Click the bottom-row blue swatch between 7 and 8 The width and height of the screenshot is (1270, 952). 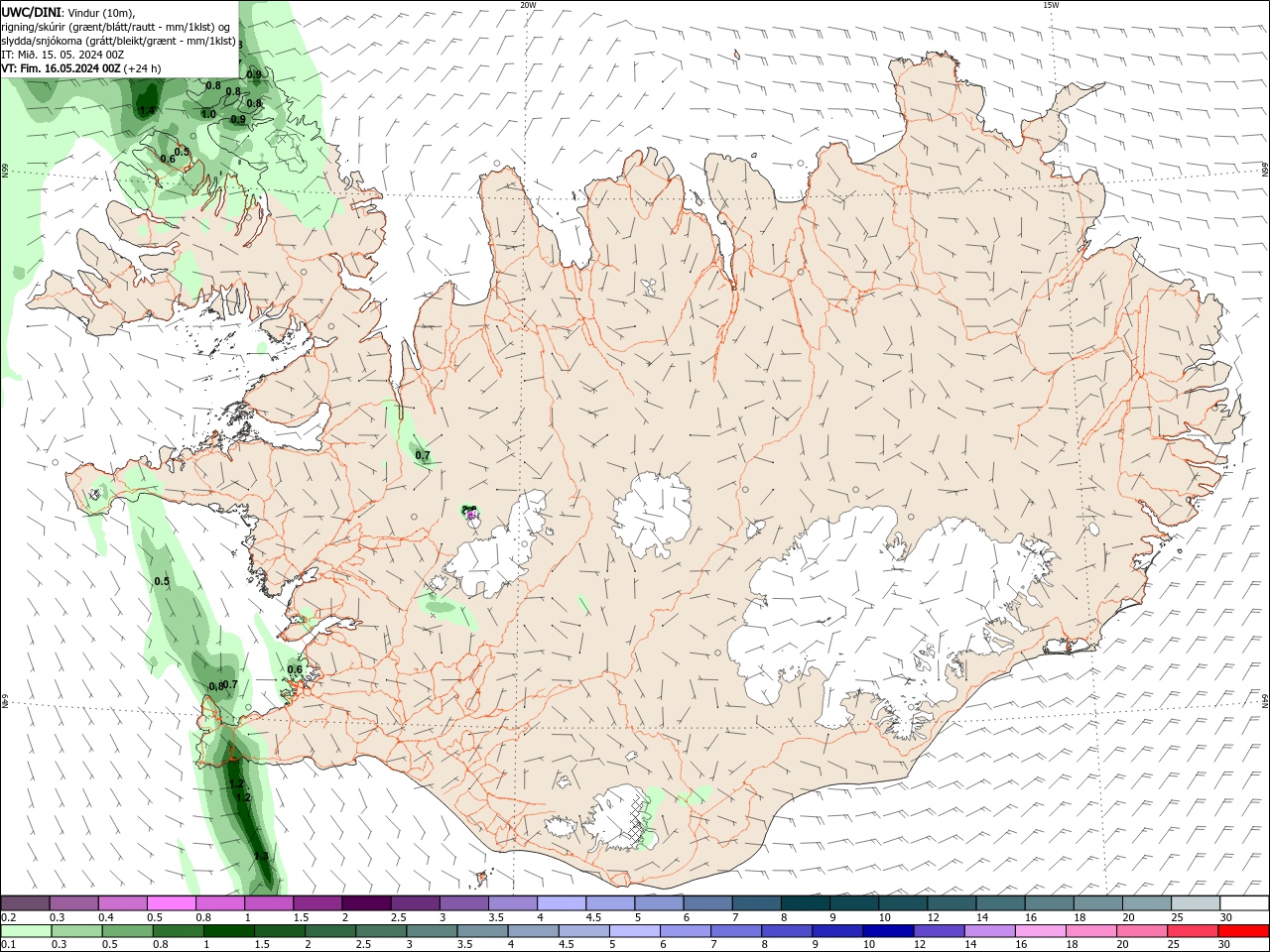coord(736,931)
